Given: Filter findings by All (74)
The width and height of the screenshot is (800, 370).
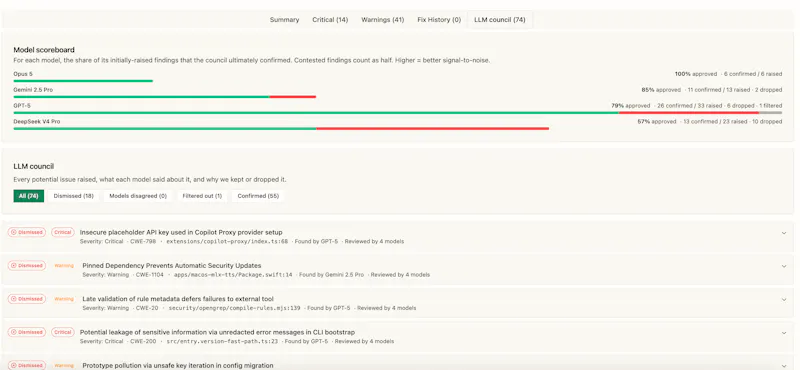Looking at the screenshot, I should 29,196.
